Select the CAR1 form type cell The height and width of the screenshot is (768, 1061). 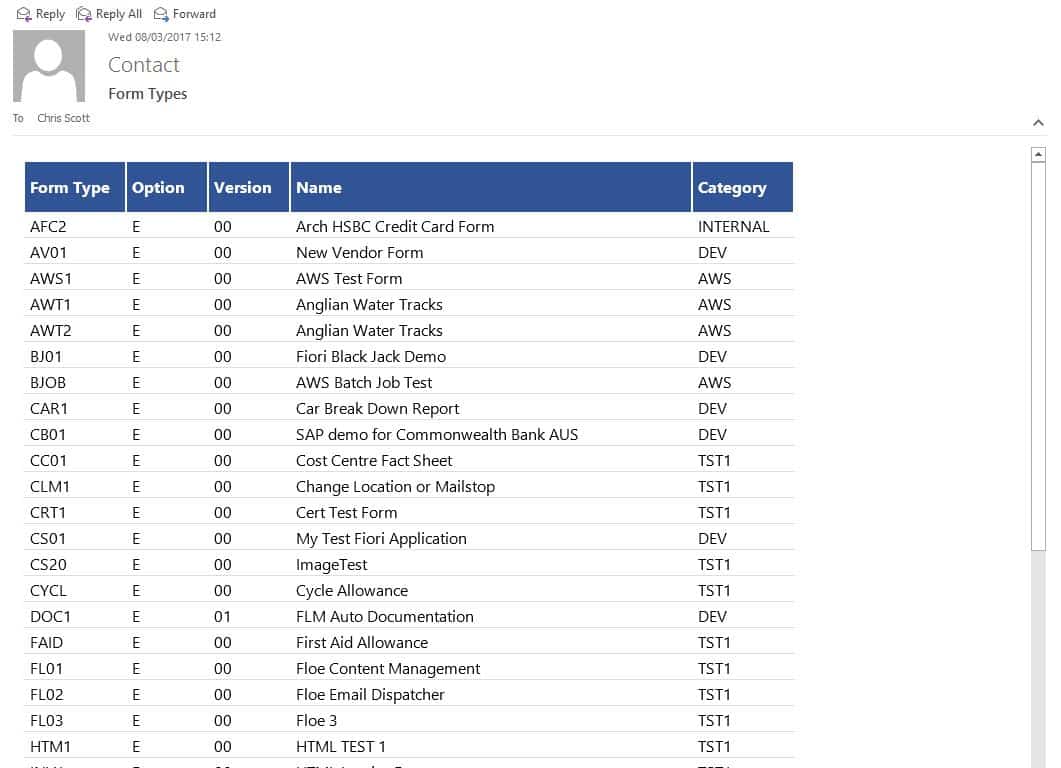tap(49, 409)
